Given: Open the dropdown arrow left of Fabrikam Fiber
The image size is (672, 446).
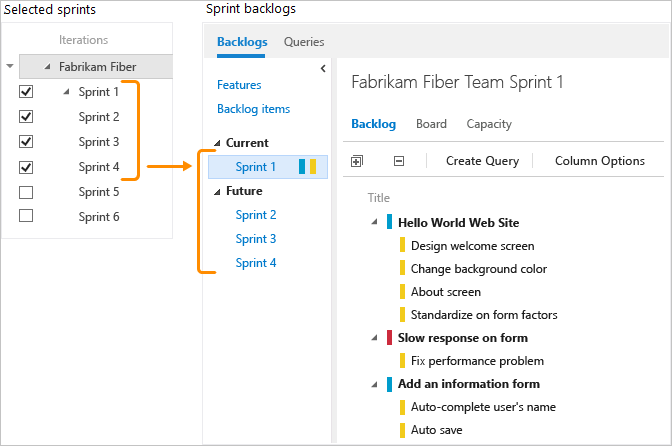Looking at the screenshot, I should pos(10,66).
